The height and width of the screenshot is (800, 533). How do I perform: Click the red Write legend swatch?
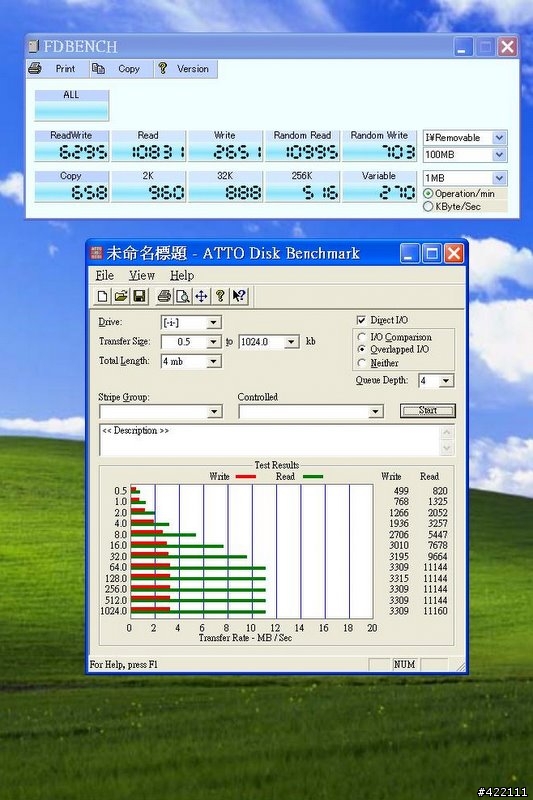[245, 477]
